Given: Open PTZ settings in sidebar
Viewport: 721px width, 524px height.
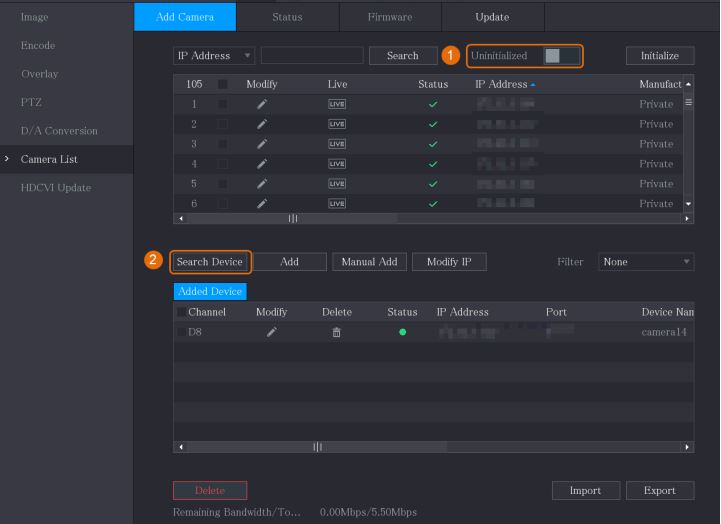Looking at the screenshot, I should coord(31,102).
